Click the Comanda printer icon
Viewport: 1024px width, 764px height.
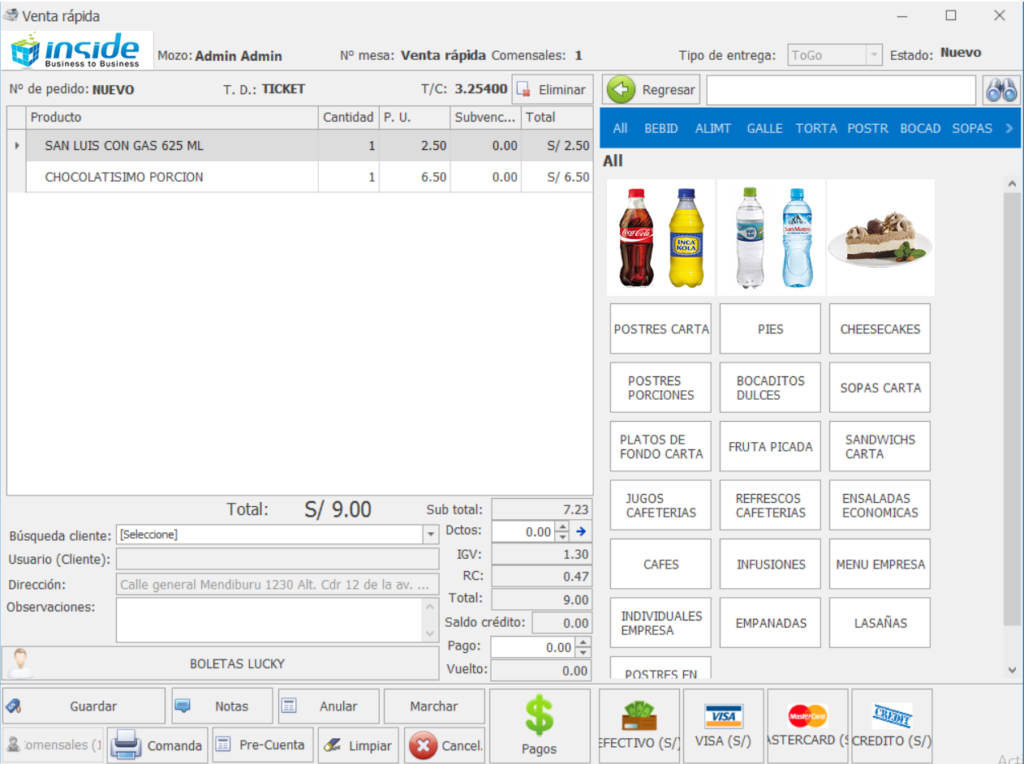pyautogui.click(x=128, y=745)
